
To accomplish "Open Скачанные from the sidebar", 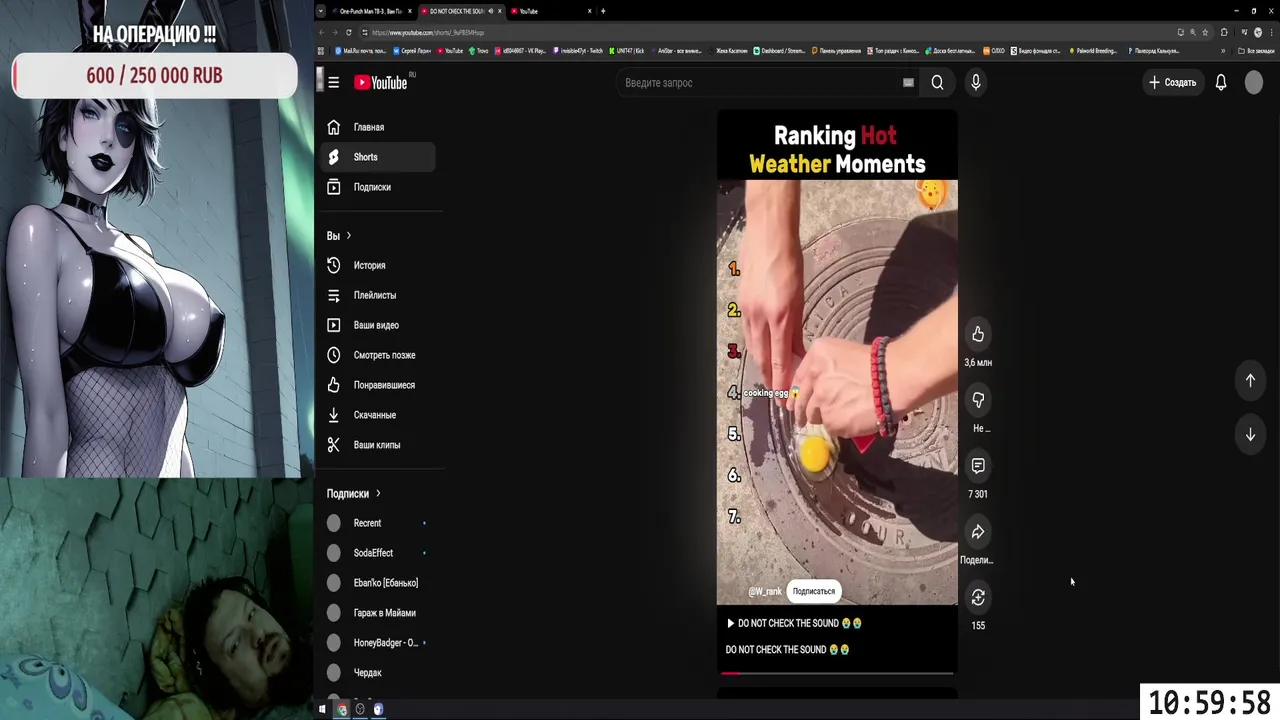I will pyautogui.click(x=380, y=415).
